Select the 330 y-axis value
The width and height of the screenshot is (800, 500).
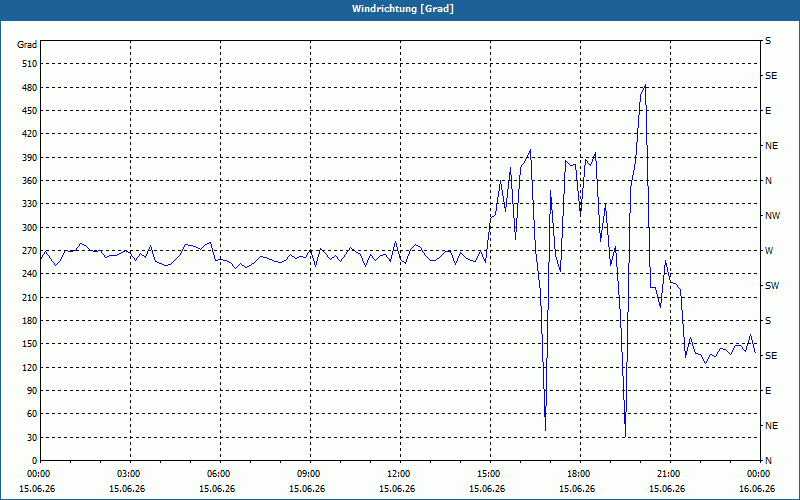[31, 204]
